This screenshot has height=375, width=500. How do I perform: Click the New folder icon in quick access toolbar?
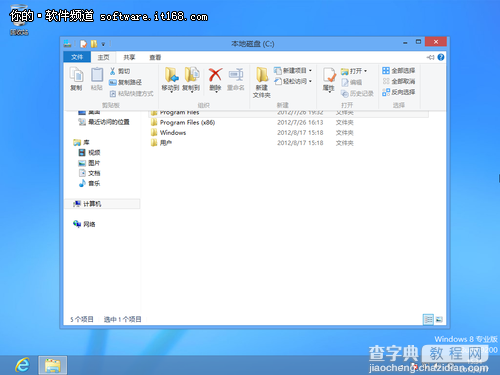tap(94, 44)
